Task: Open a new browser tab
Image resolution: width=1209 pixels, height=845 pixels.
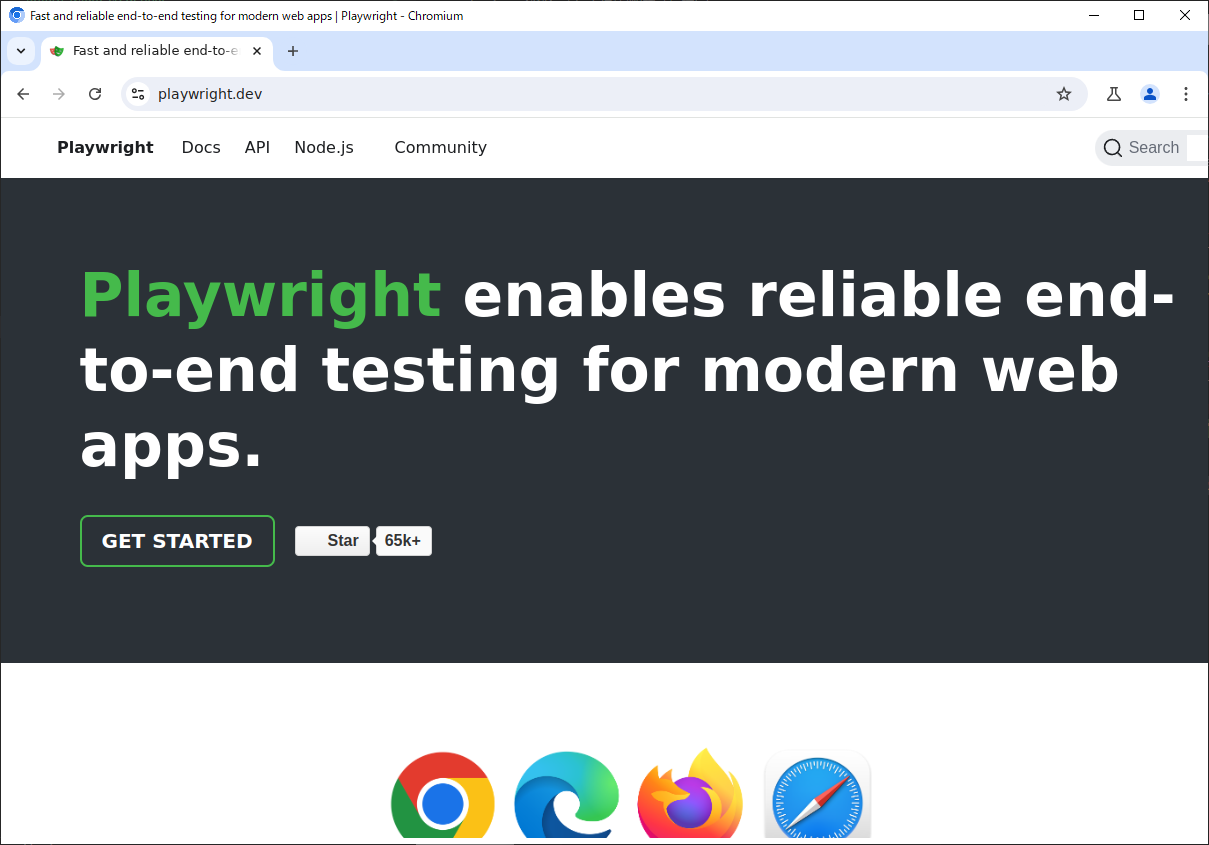Action: pos(293,51)
